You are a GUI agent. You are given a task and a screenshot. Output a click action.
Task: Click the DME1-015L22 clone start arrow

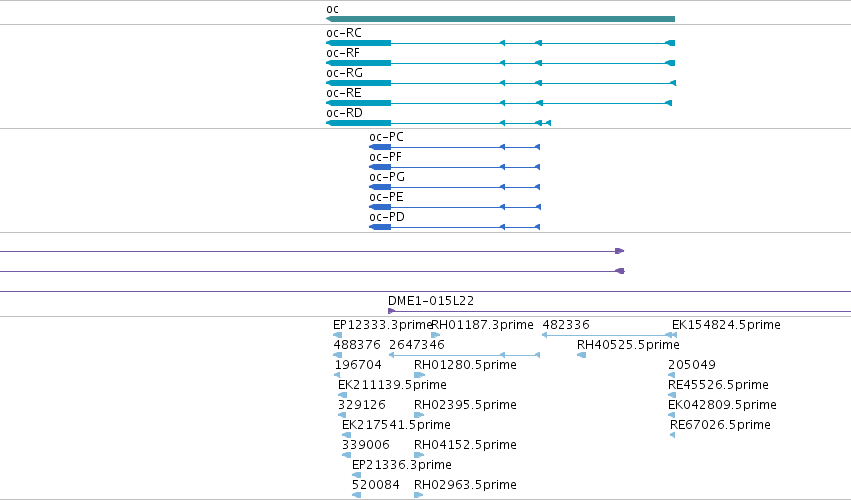click(392, 311)
